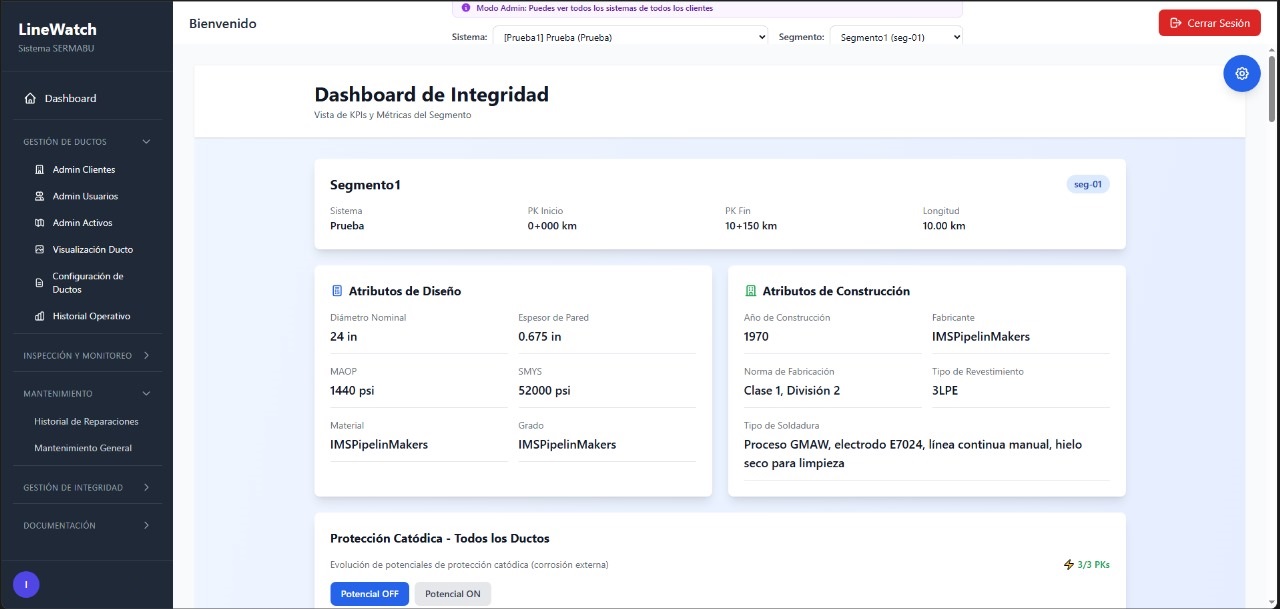This screenshot has height=609, width=1280.
Task: Click the settings gear button top right
Action: tap(1241, 73)
